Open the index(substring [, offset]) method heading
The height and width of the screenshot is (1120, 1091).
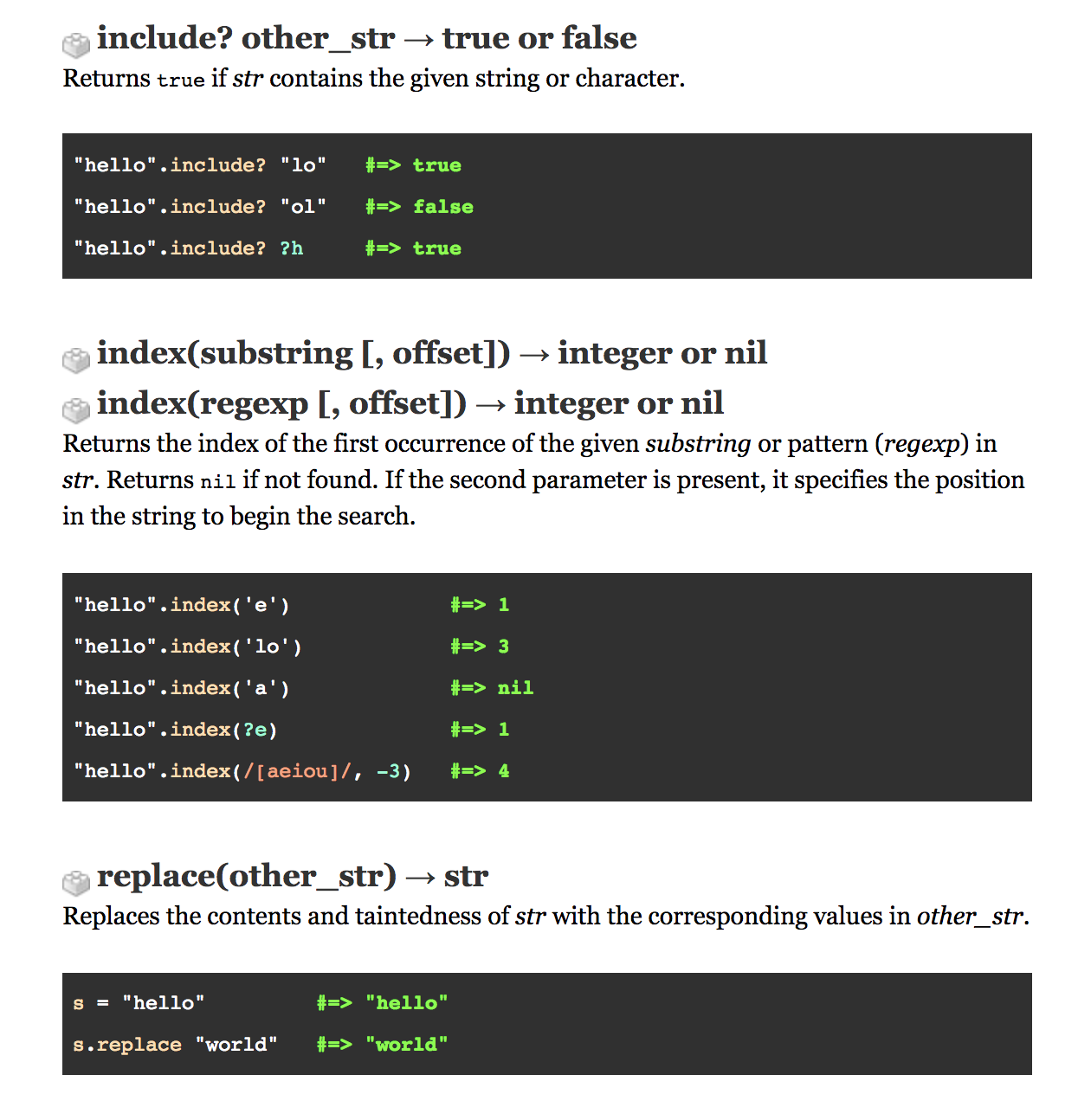(431, 353)
